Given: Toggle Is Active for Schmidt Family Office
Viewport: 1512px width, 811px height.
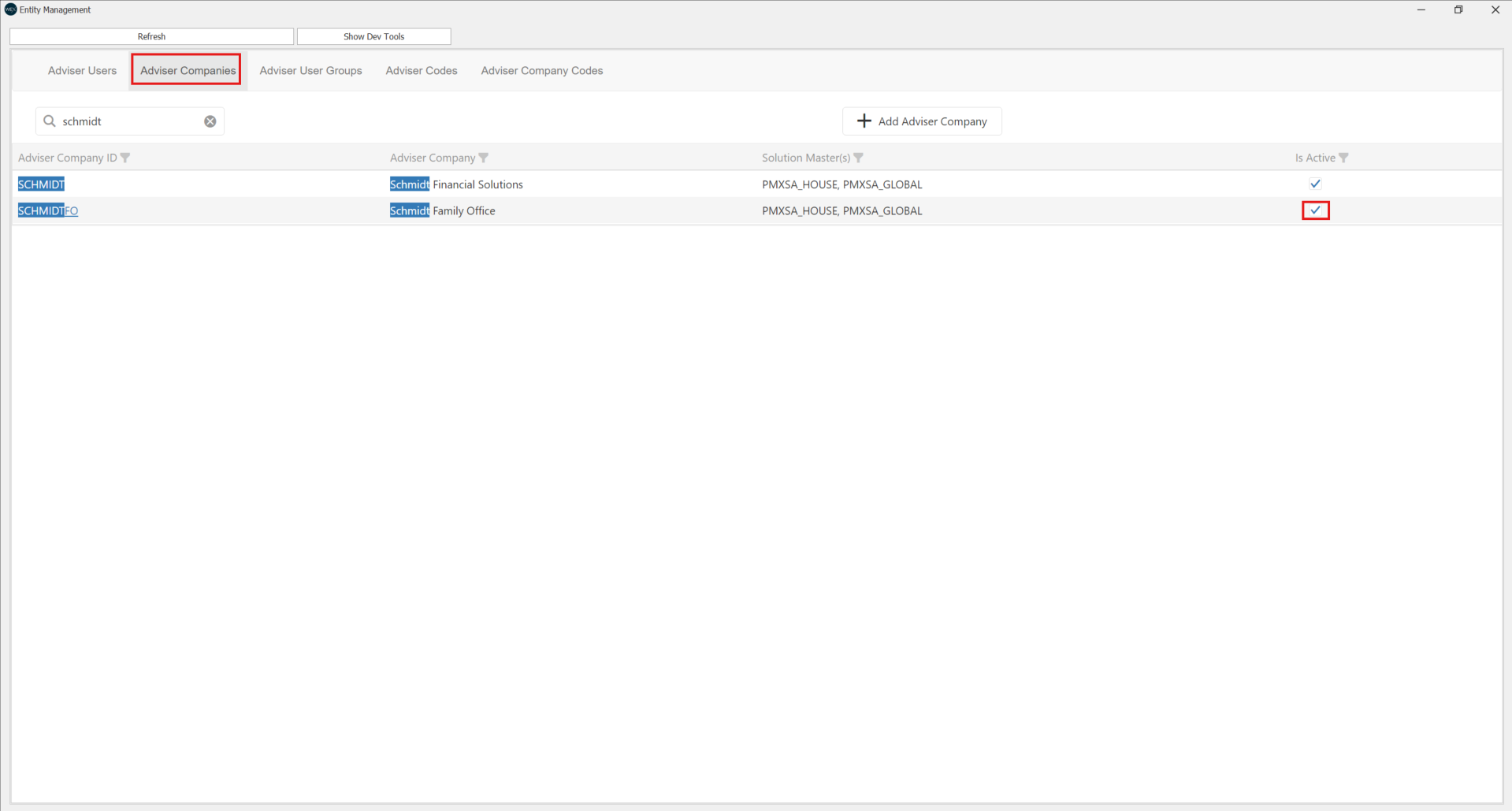Looking at the screenshot, I should (x=1315, y=210).
